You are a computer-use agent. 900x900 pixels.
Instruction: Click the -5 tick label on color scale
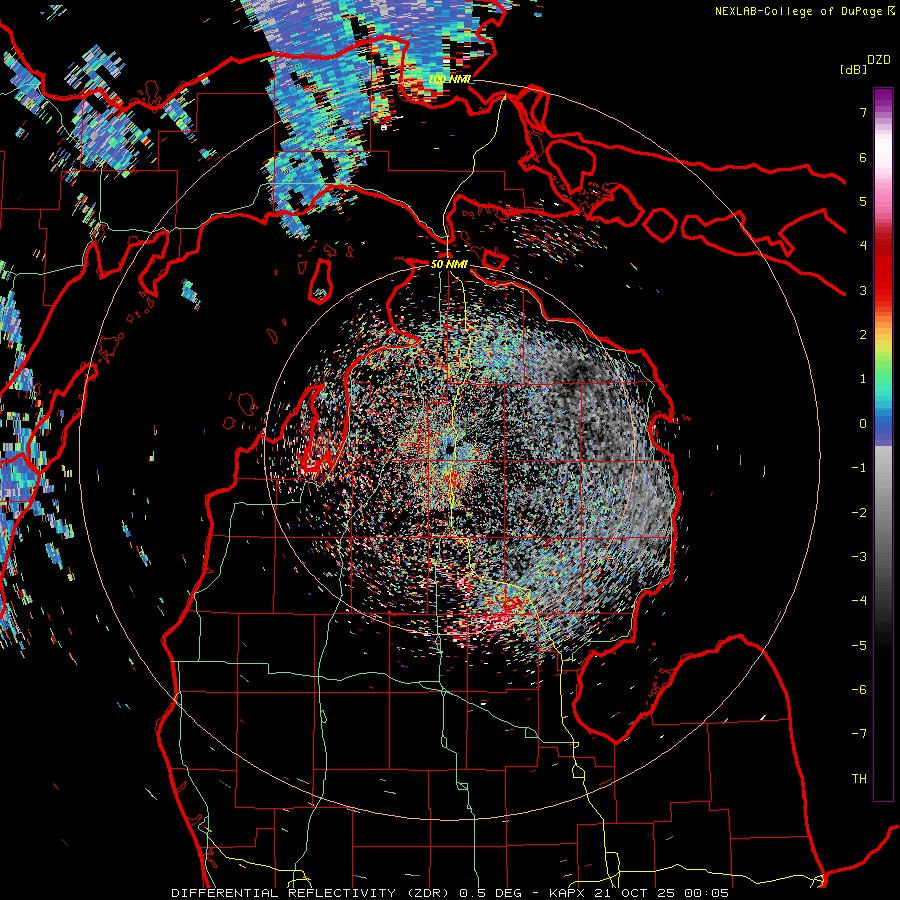point(859,646)
